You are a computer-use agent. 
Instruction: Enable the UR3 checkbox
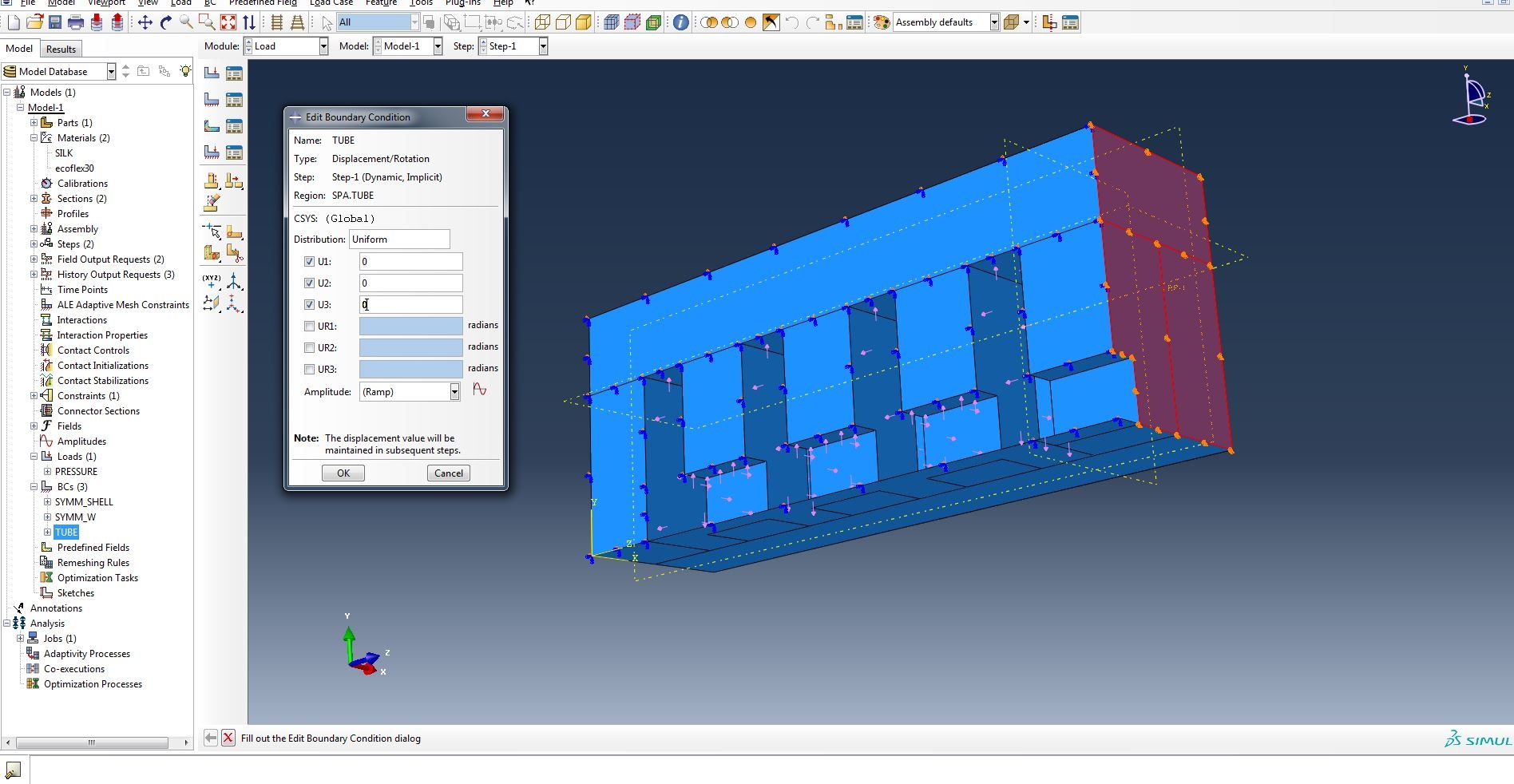click(309, 370)
